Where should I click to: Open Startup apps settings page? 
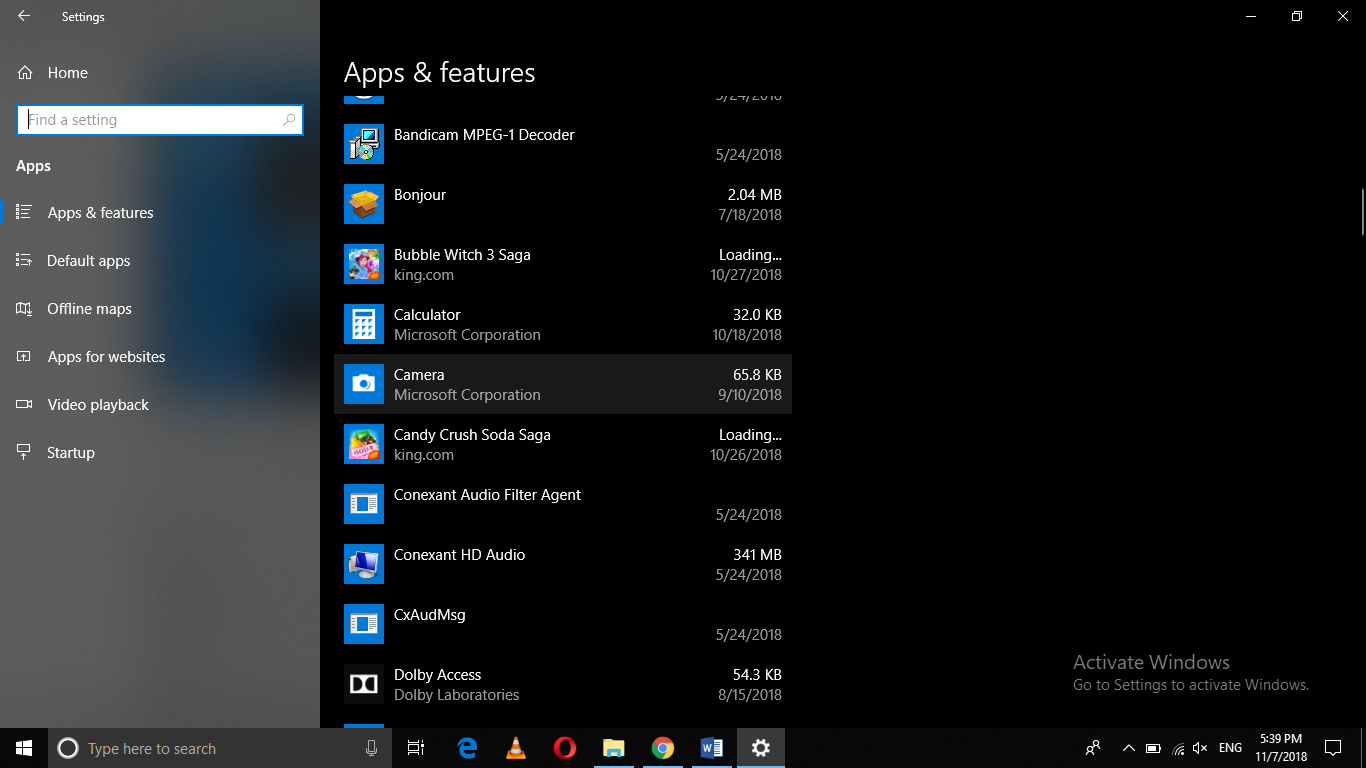coord(160,453)
